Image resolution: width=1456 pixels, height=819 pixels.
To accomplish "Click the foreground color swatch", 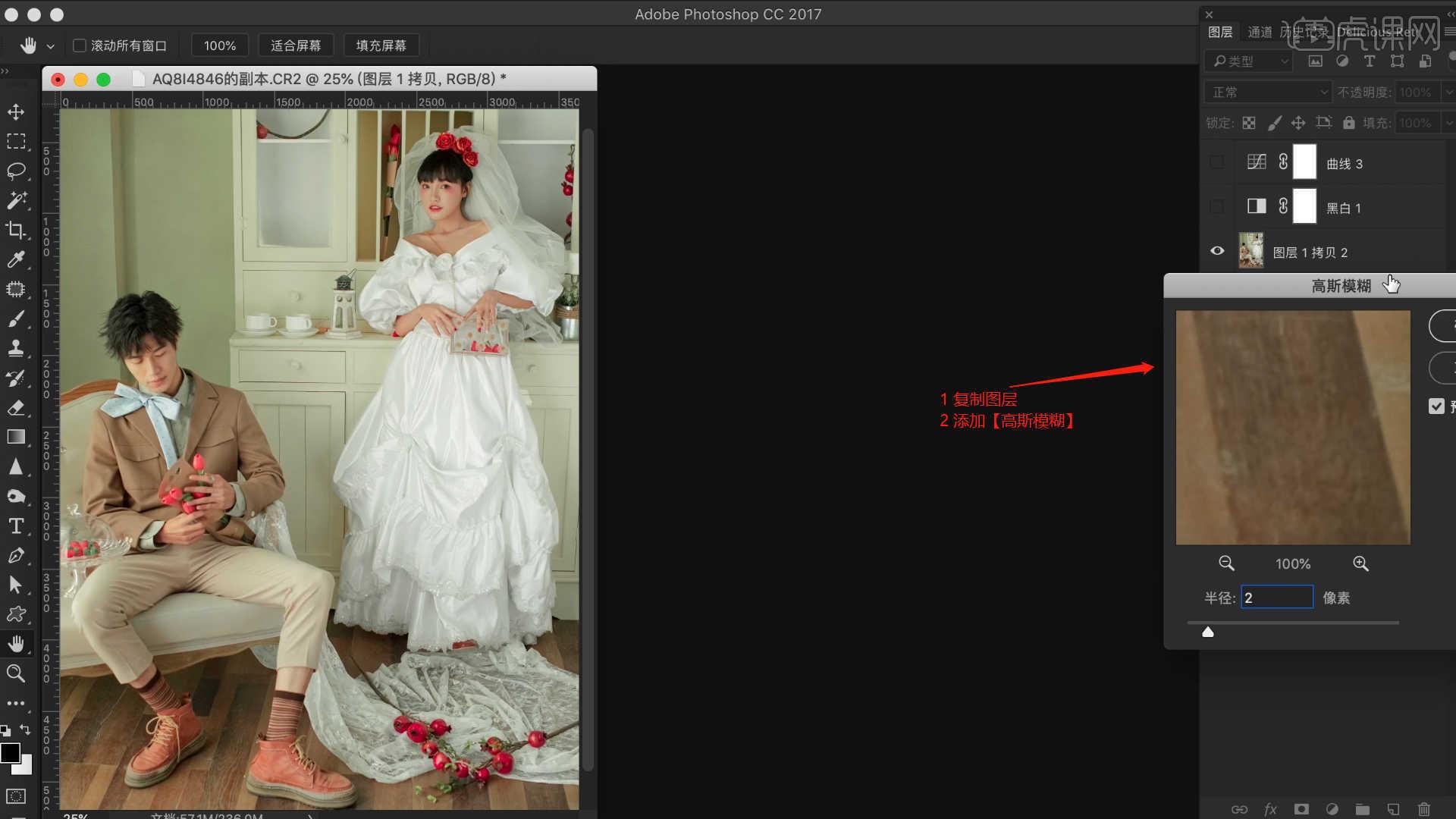I will [10, 753].
